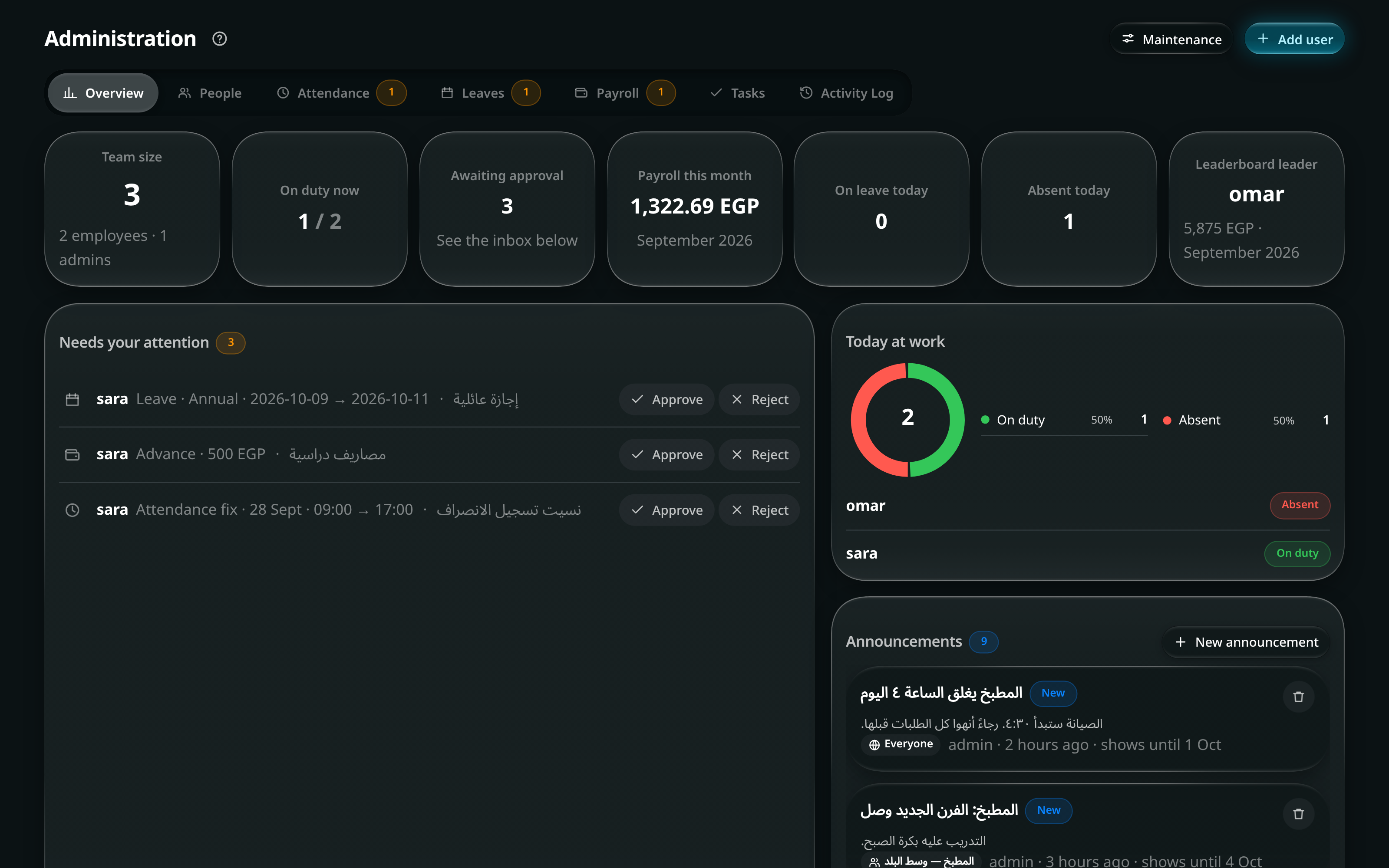Click the sliders icon in the Maintenance button
The image size is (1389, 868).
(x=1128, y=39)
